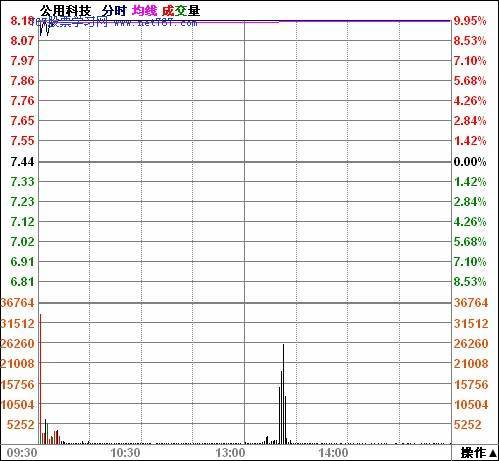Click the 公用科技 stock name title
The width and height of the screenshot is (499, 461).
(x=65, y=11)
